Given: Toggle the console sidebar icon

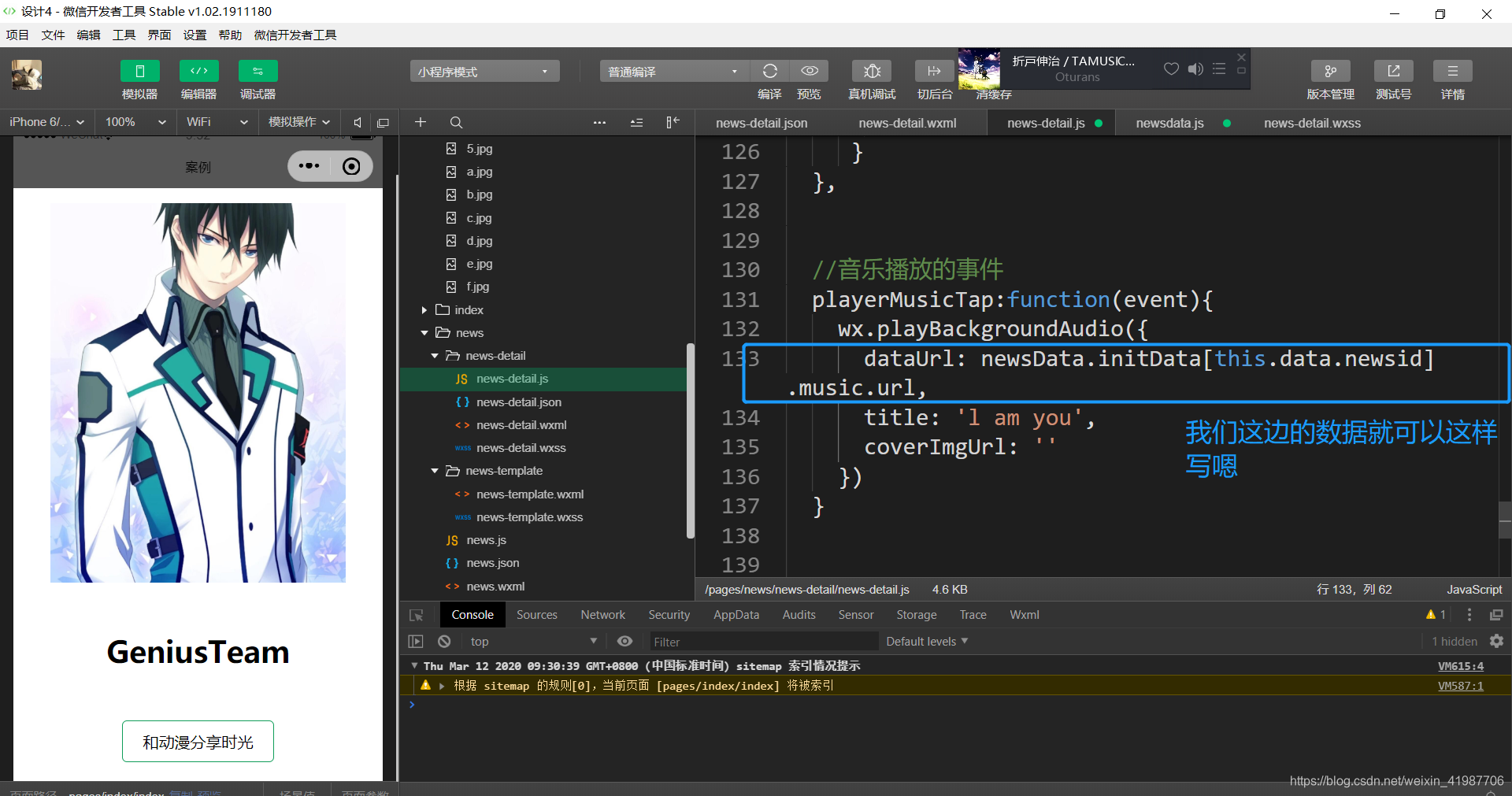Looking at the screenshot, I should pos(416,642).
